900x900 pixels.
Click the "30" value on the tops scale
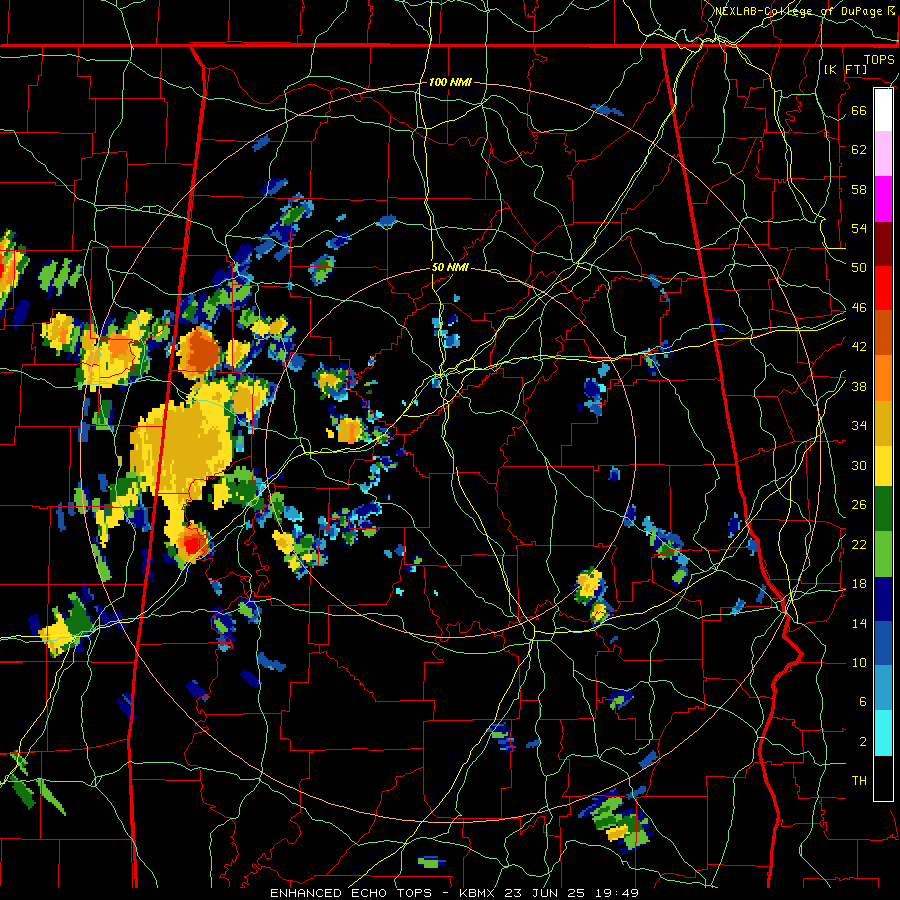pos(859,465)
